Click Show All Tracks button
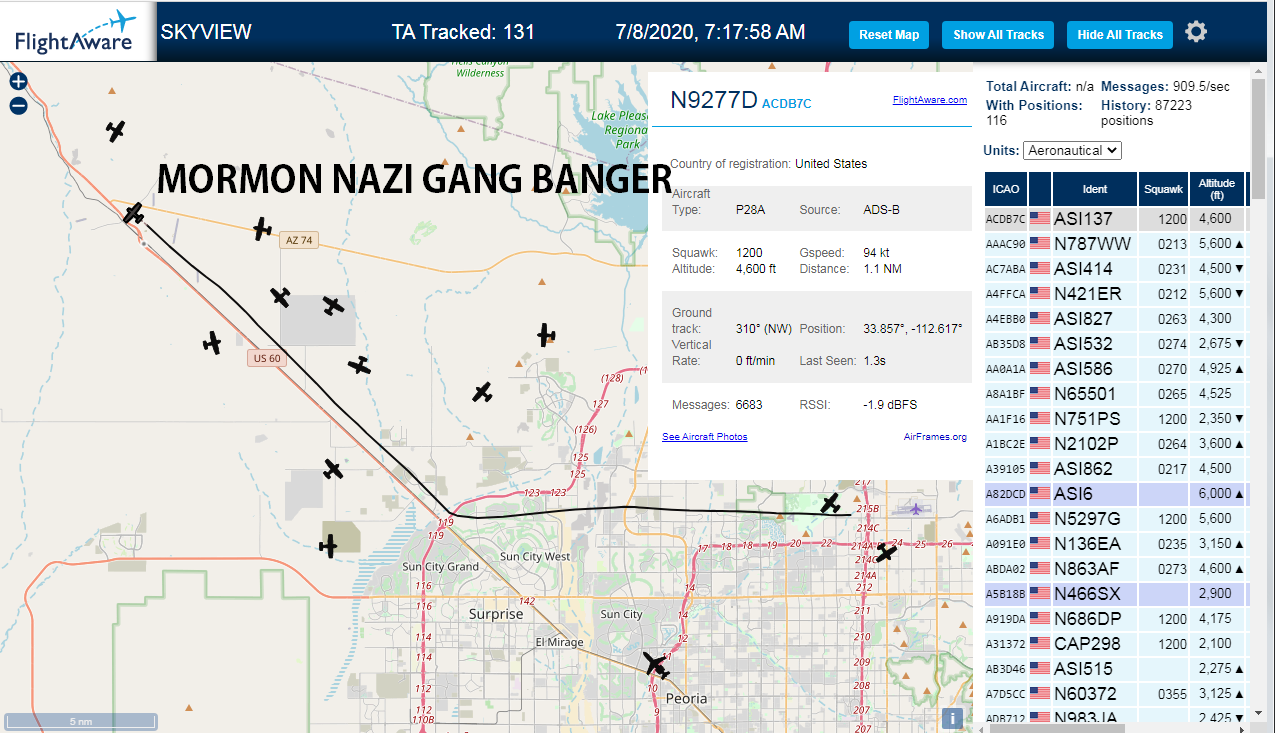This screenshot has height=733, width=1275. point(998,34)
